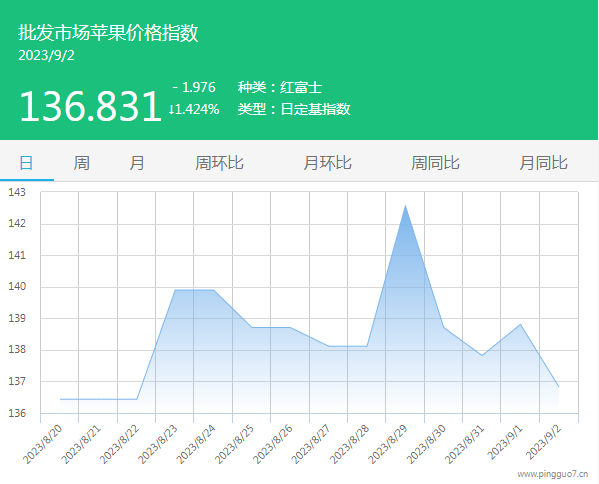
Task: Select the 周同比 tab
Action: [x=435, y=163]
